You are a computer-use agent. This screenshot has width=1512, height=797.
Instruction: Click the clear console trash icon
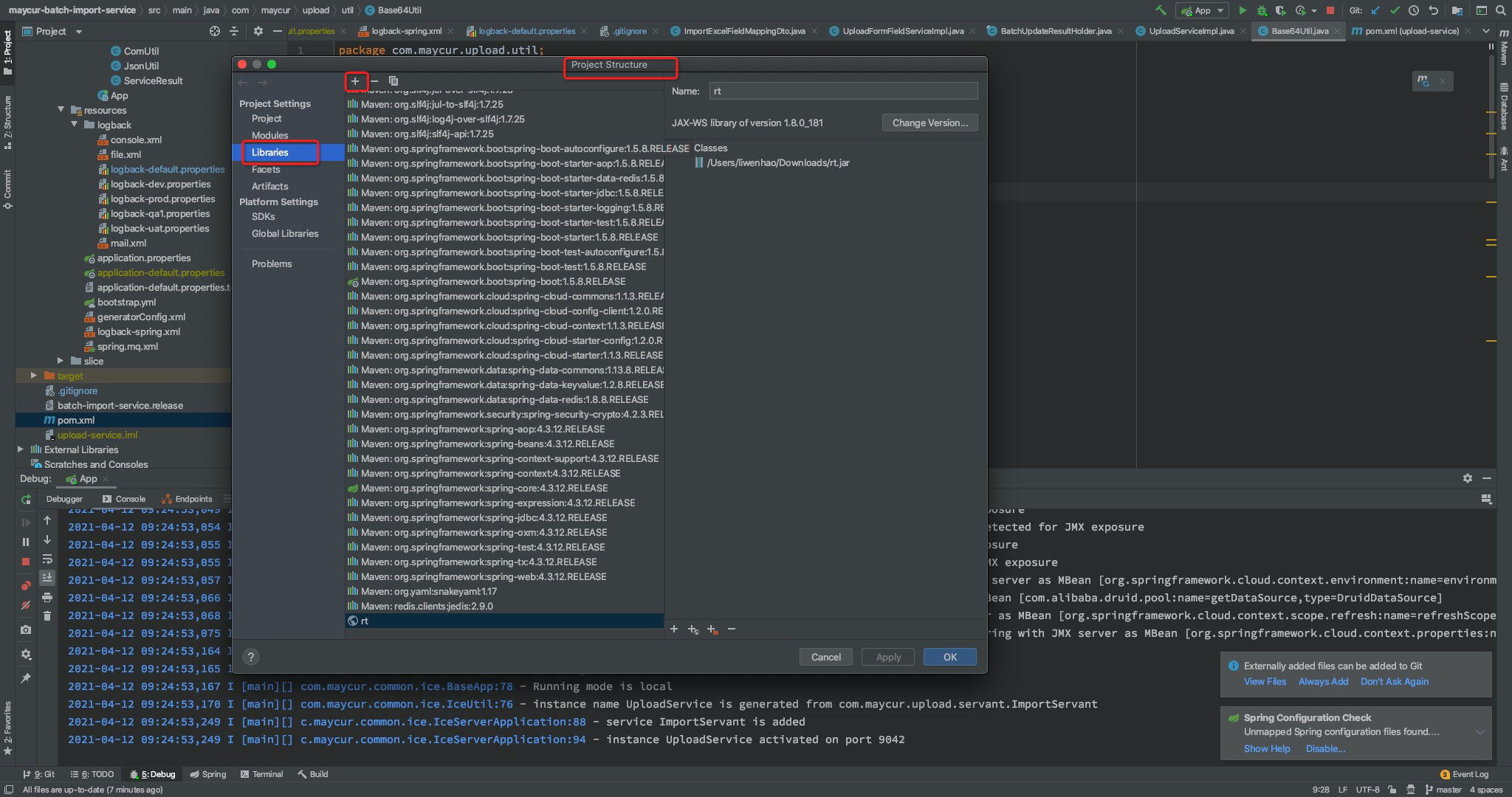tap(47, 615)
